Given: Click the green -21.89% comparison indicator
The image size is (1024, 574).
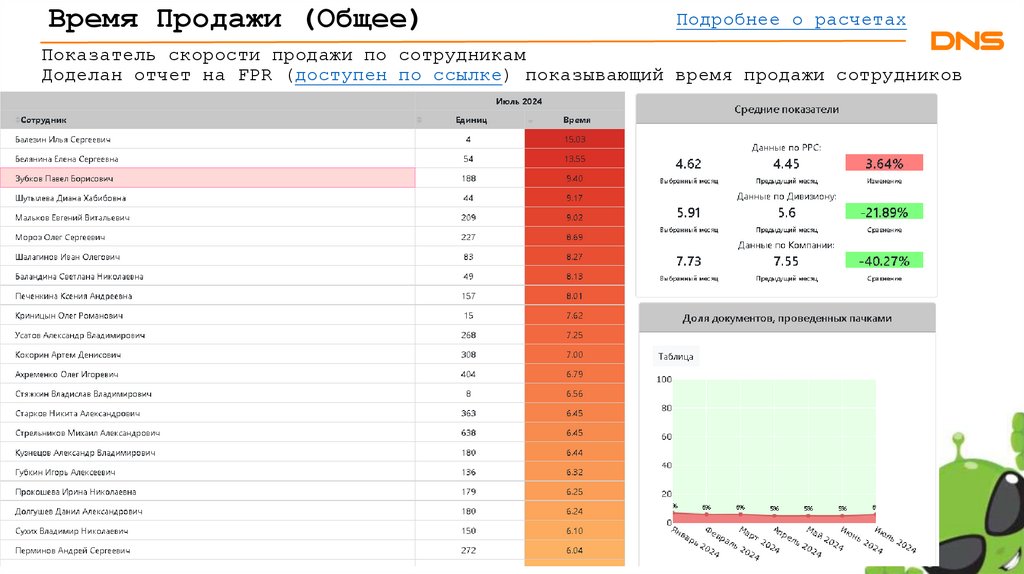Looking at the screenshot, I should [884, 212].
